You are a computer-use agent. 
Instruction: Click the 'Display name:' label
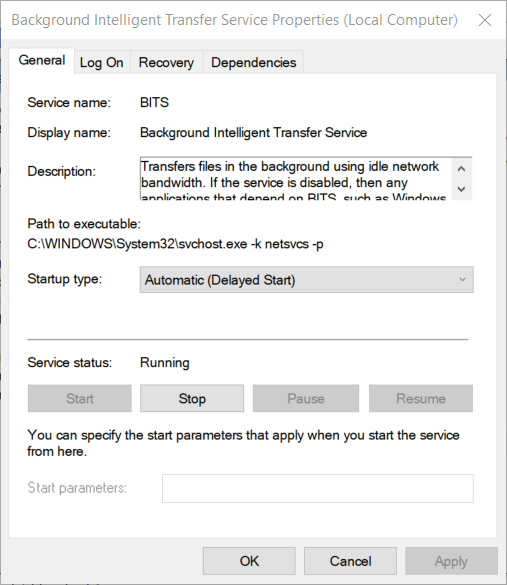coord(69,132)
